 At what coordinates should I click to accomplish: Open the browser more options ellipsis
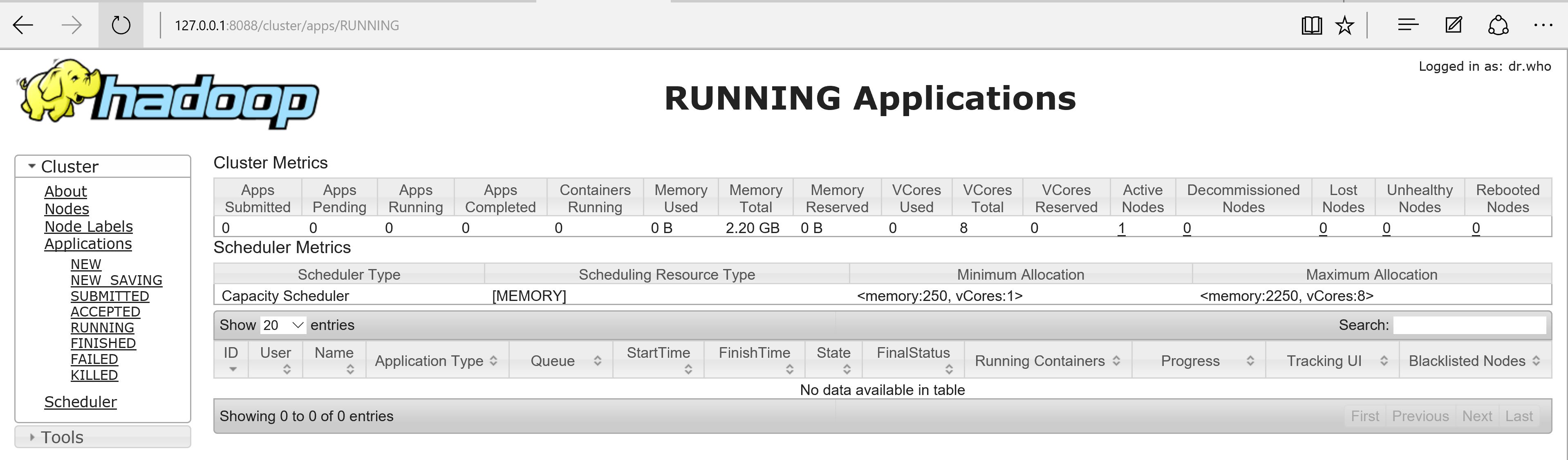point(1542,25)
